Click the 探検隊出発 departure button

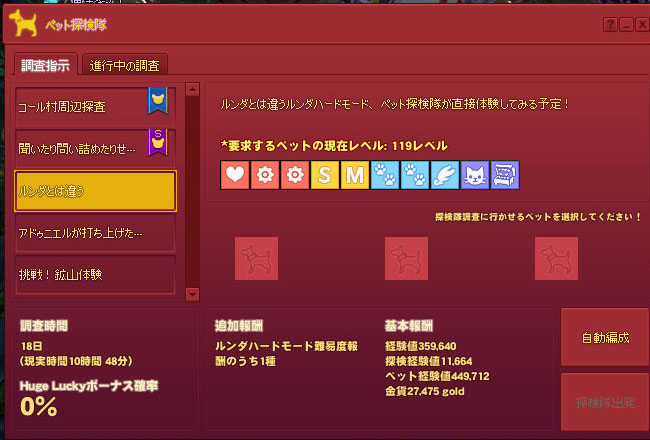[x=605, y=402]
